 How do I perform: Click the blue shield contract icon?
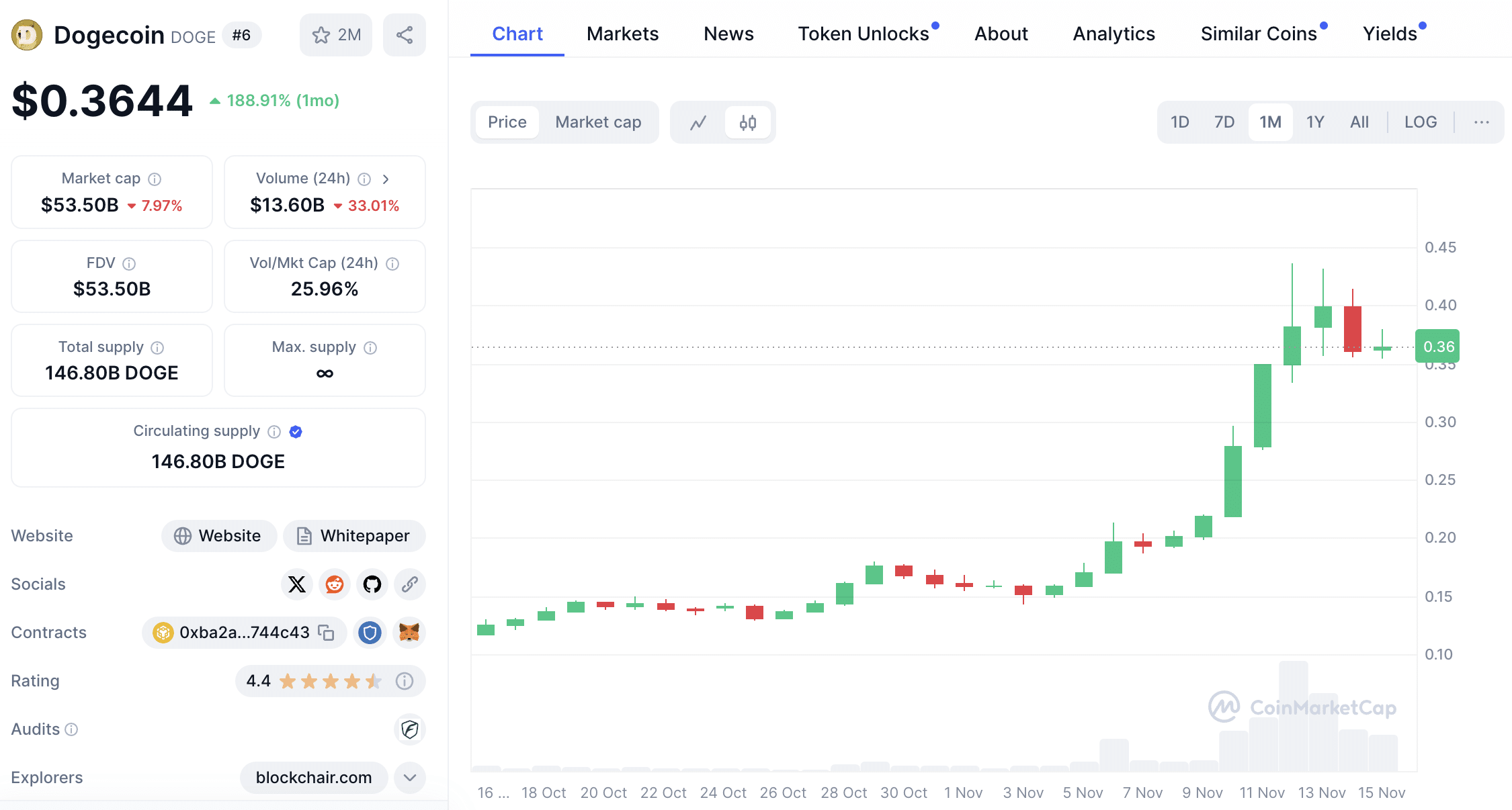point(370,633)
